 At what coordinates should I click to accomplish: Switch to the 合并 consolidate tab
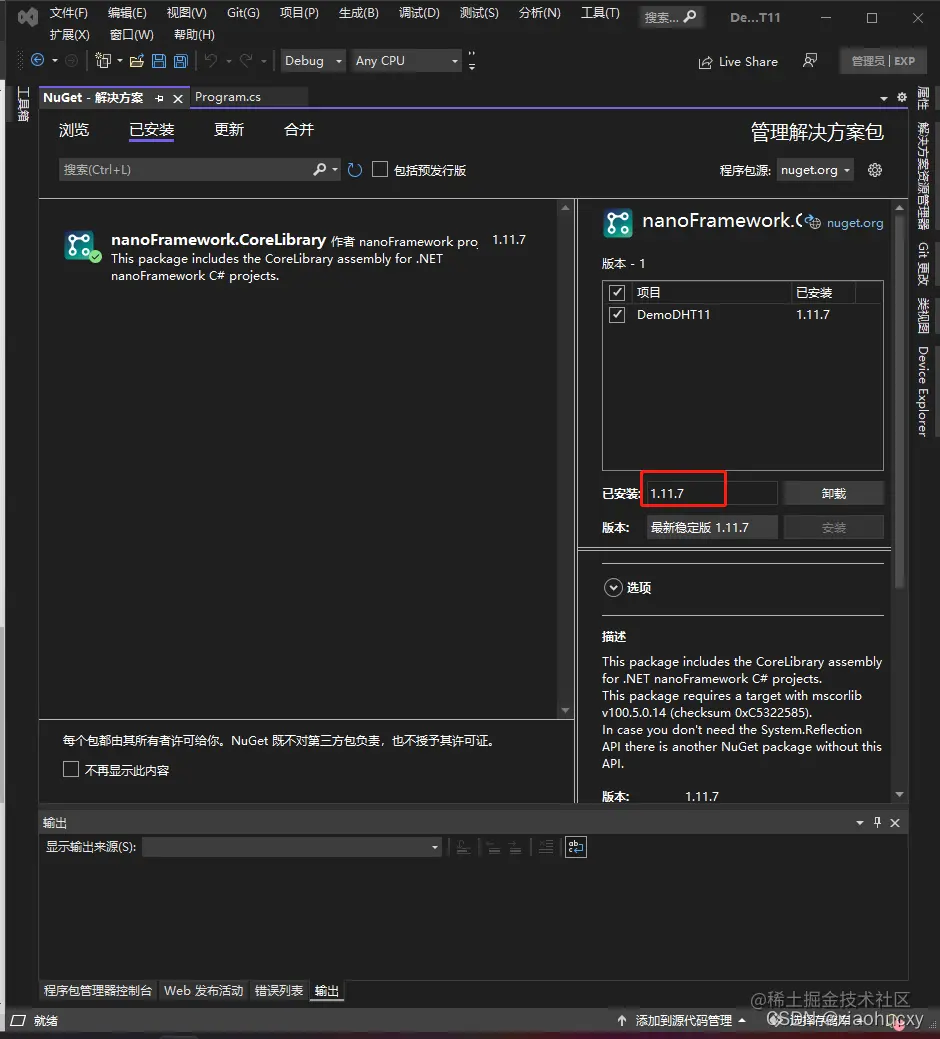click(x=299, y=130)
